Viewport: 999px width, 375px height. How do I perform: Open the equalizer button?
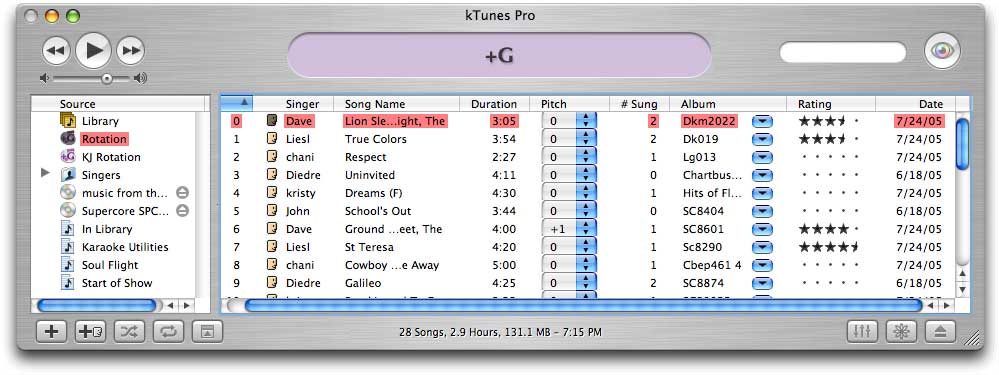[863, 332]
